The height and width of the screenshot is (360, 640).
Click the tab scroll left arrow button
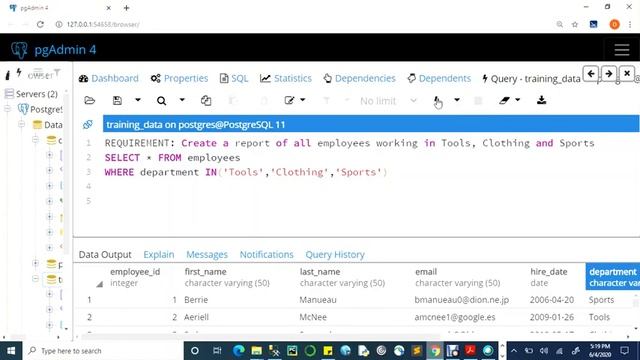[x=591, y=74]
